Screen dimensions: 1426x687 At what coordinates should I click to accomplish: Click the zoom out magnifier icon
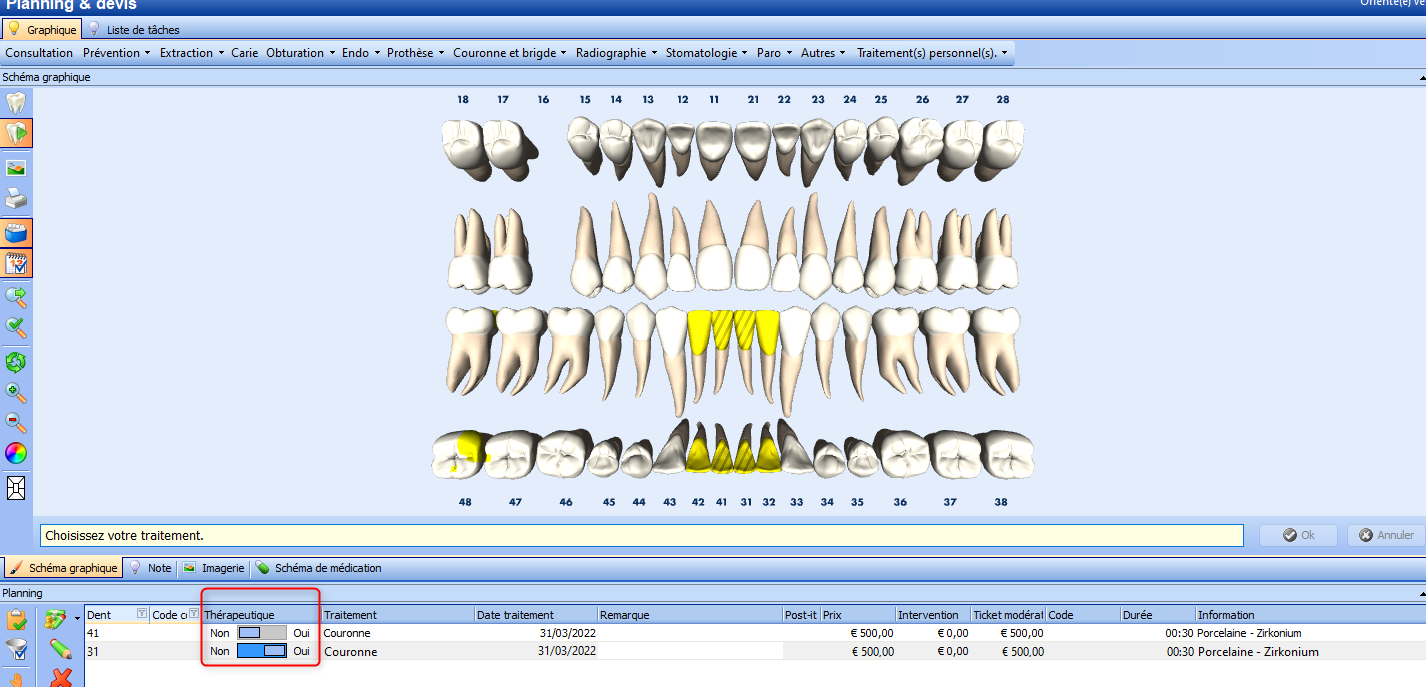click(x=16, y=422)
